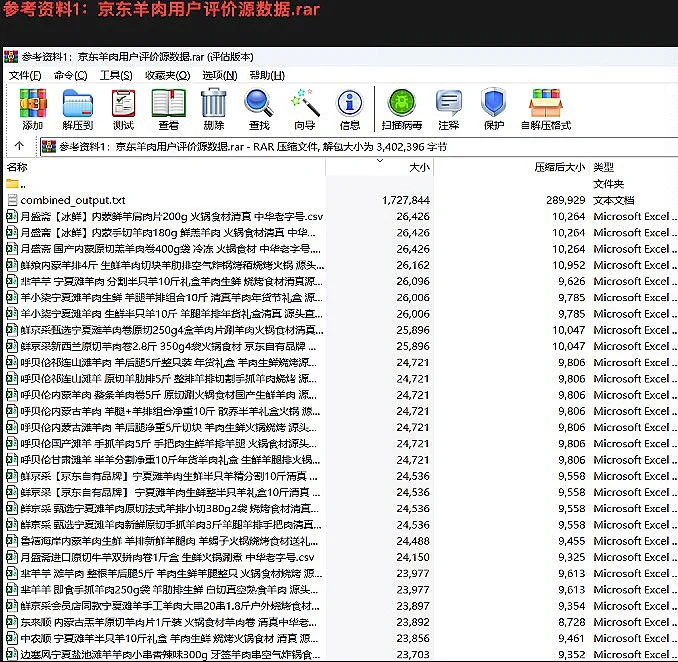Image resolution: width=678 pixels, height=662 pixels.
Task: Open the 收藏夹(O) menu
Action: (x=167, y=76)
